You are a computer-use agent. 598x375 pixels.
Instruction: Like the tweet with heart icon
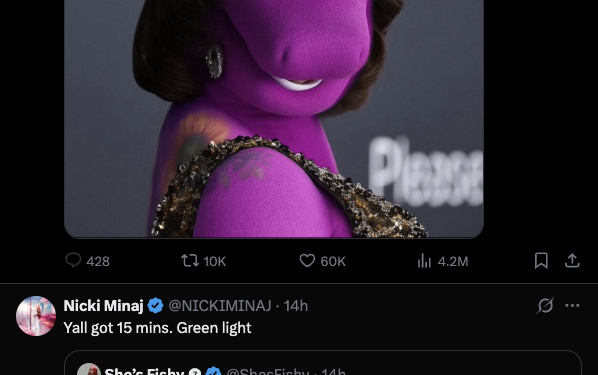(x=307, y=261)
